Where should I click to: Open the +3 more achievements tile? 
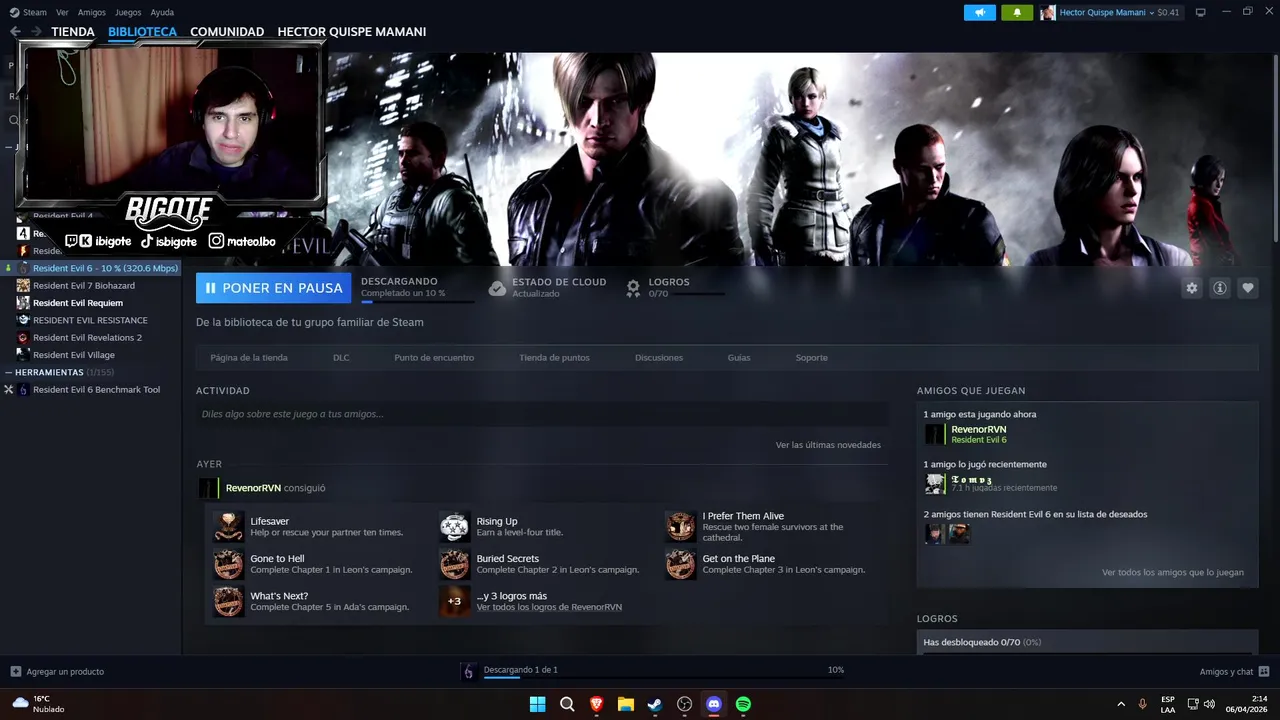454,601
